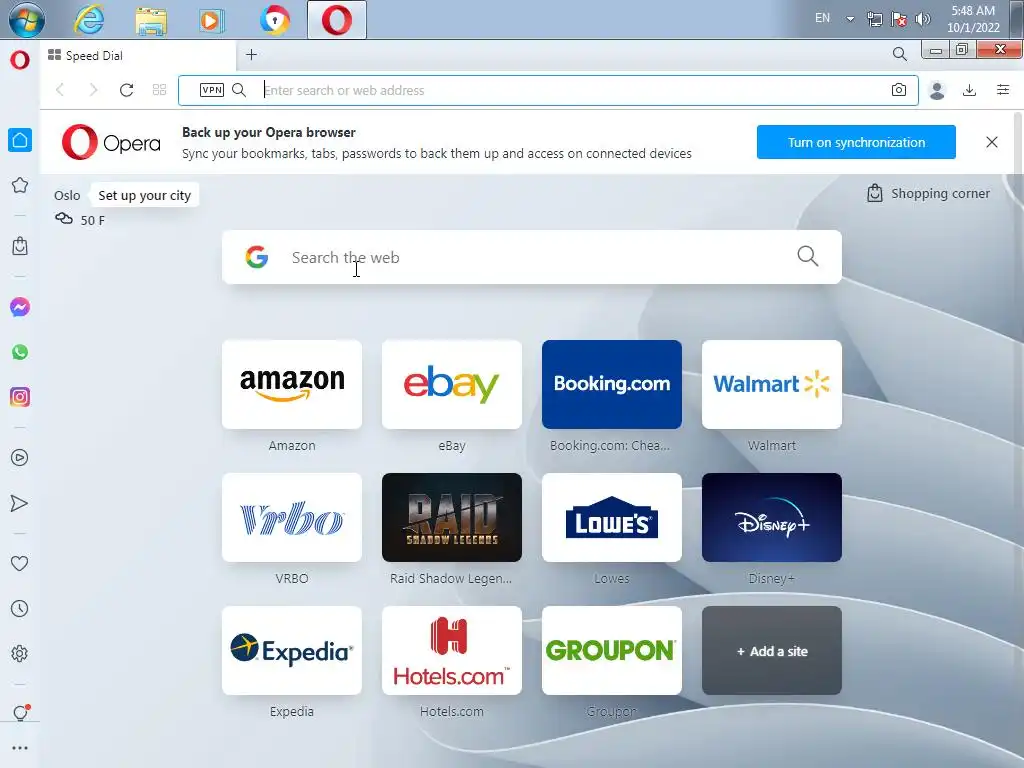Viewport: 1024px width, 768px height.
Task: Open the Opera menu logo button
Action: pyautogui.click(x=20, y=60)
